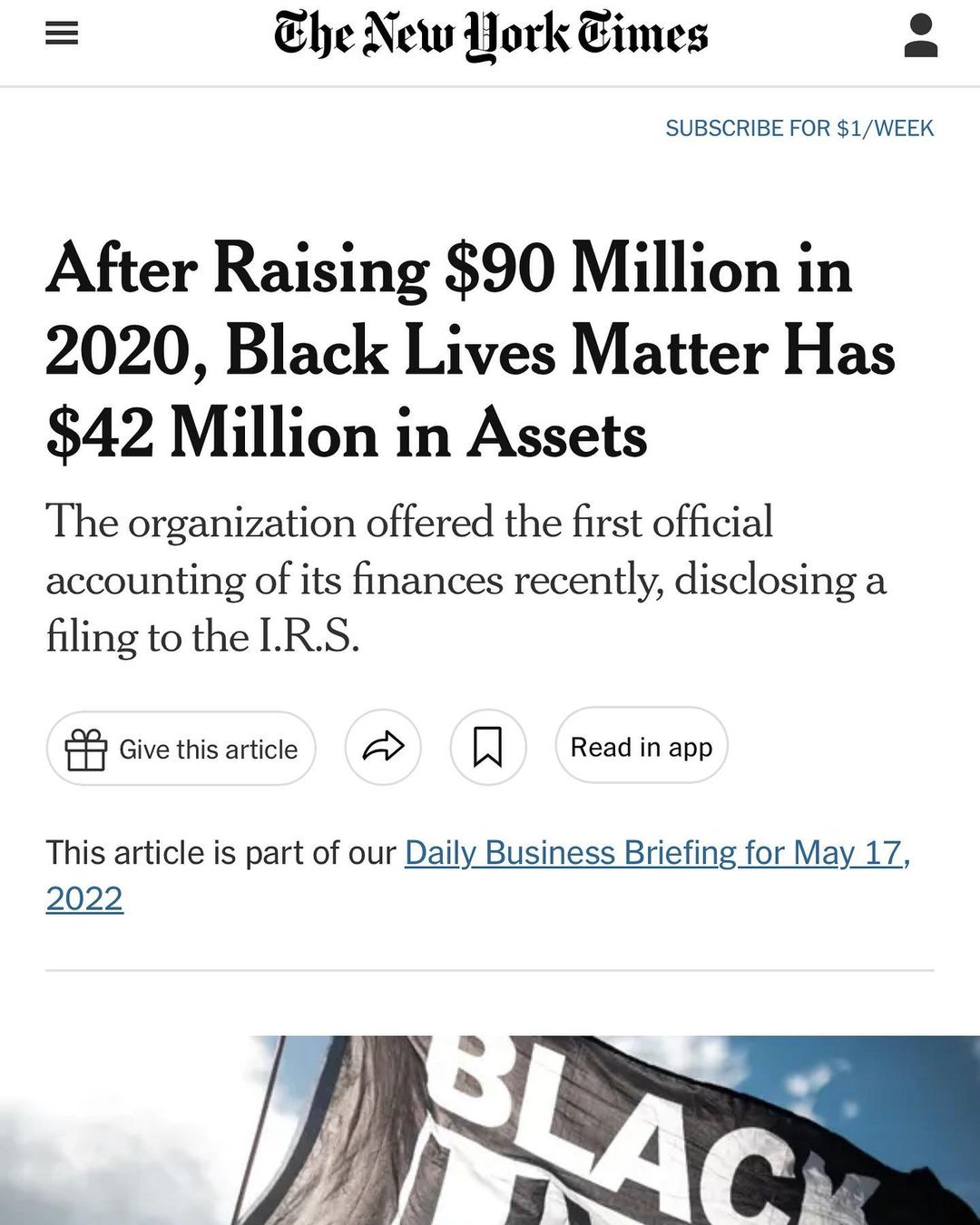Click the word BLACK on the flag
980x1225 pixels.
[635, 1125]
